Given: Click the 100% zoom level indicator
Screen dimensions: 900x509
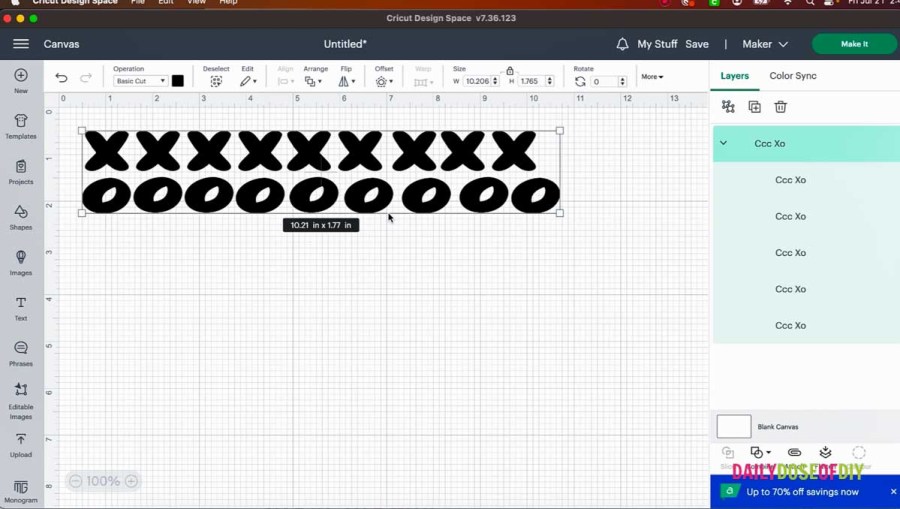Looking at the screenshot, I should (x=103, y=481).
